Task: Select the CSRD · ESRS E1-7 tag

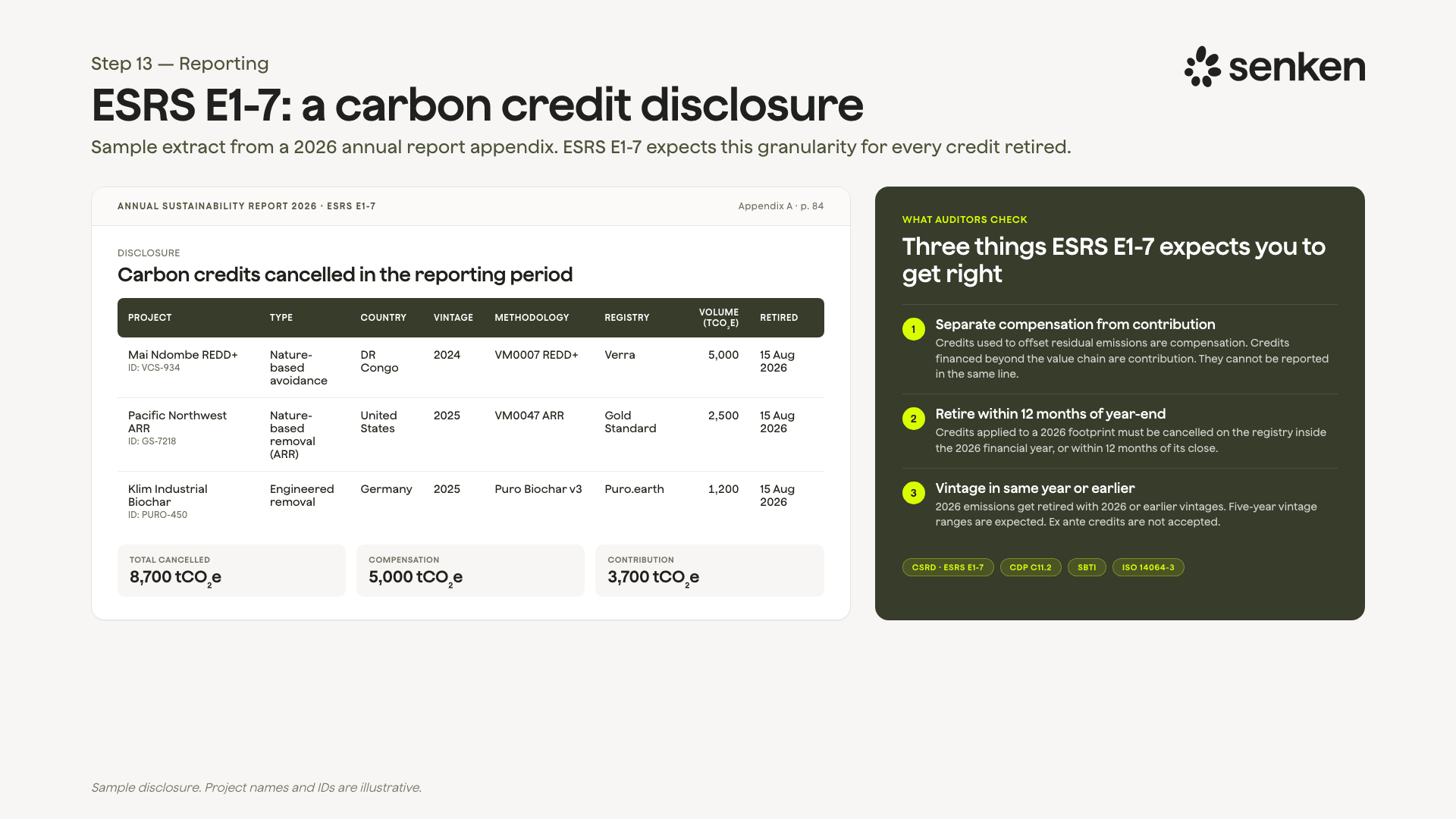Action: pos(948,567)
